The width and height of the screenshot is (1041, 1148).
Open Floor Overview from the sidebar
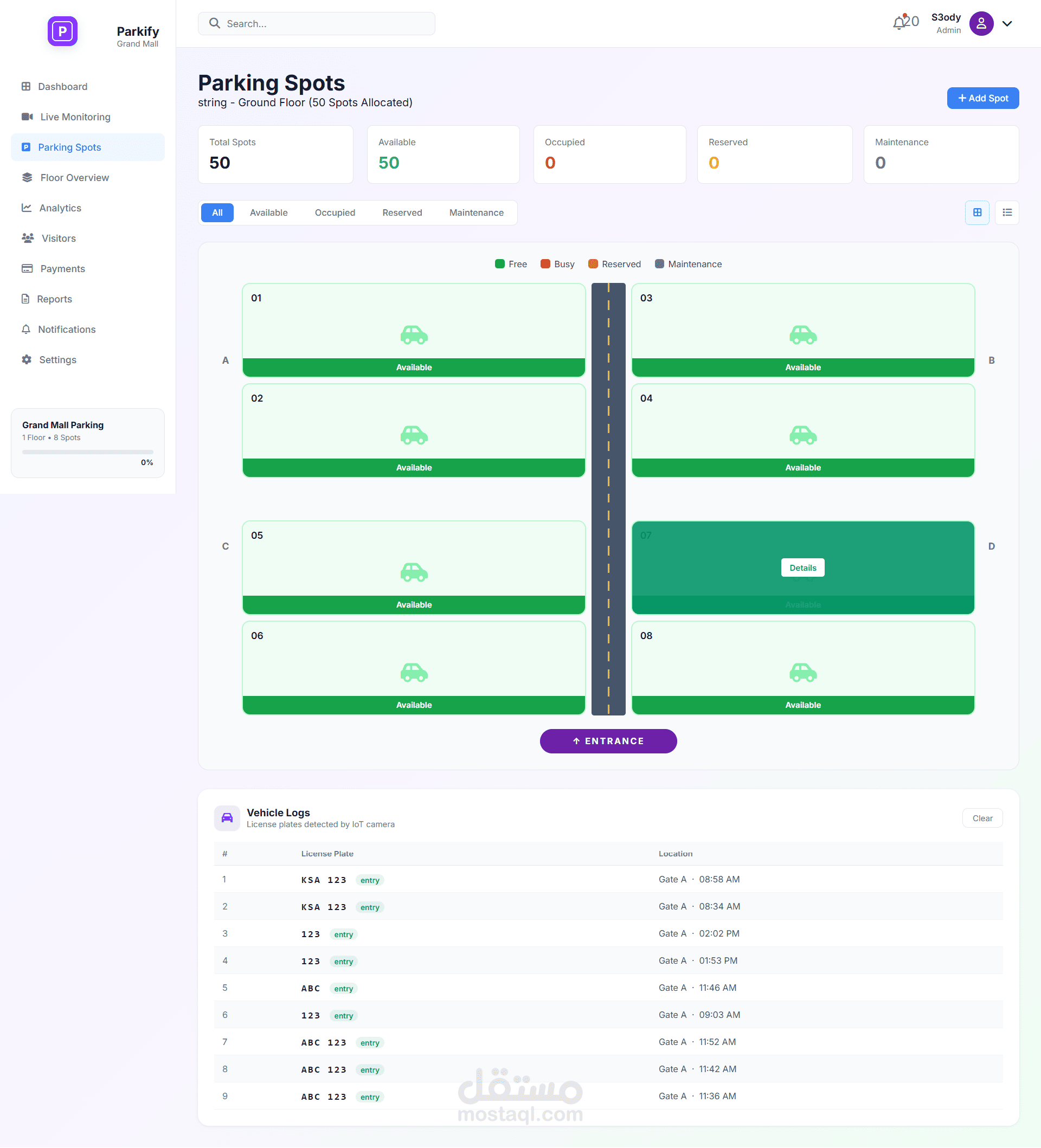point(88,178)
